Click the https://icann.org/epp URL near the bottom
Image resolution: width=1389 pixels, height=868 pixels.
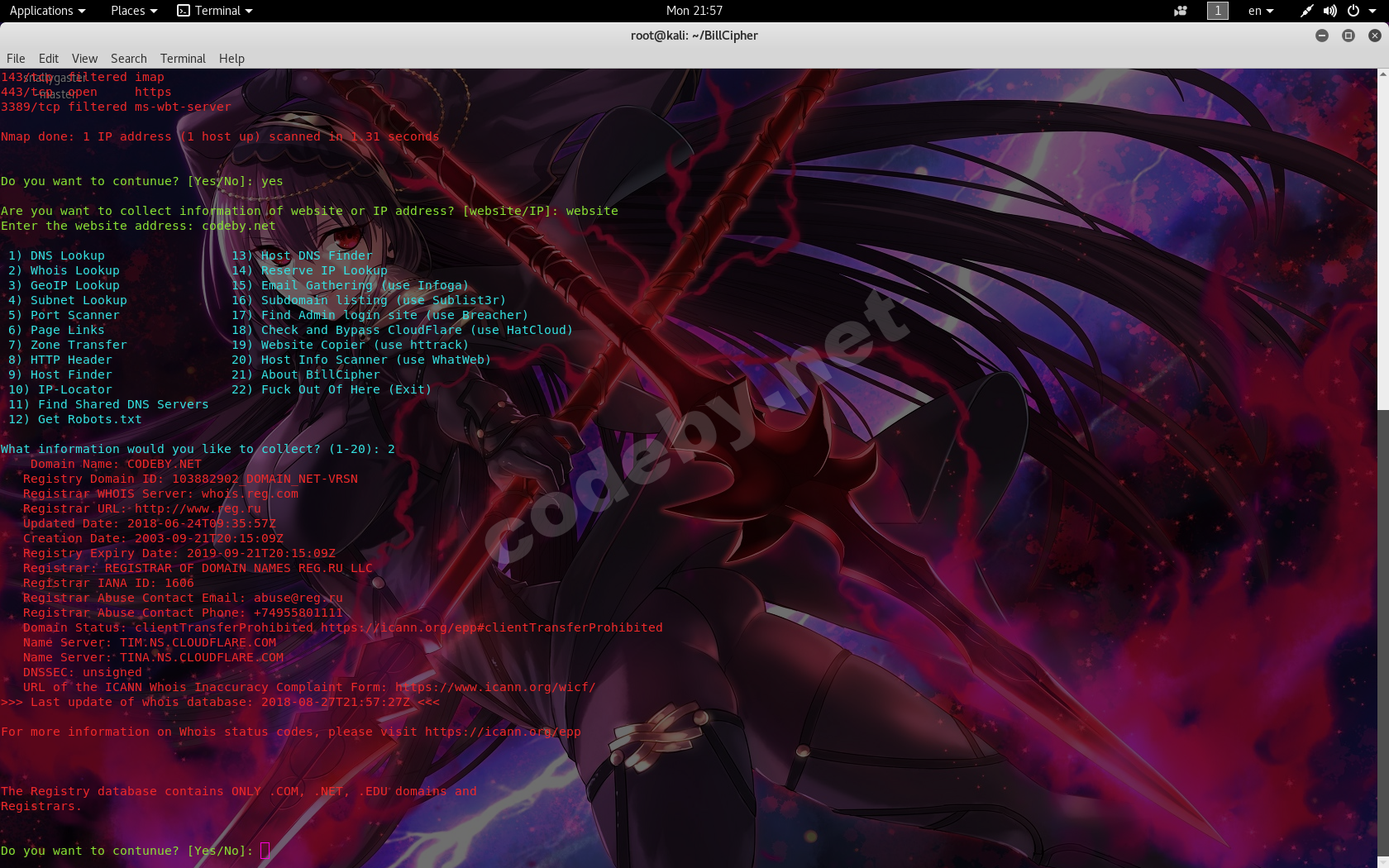click(x=503, y=732)
